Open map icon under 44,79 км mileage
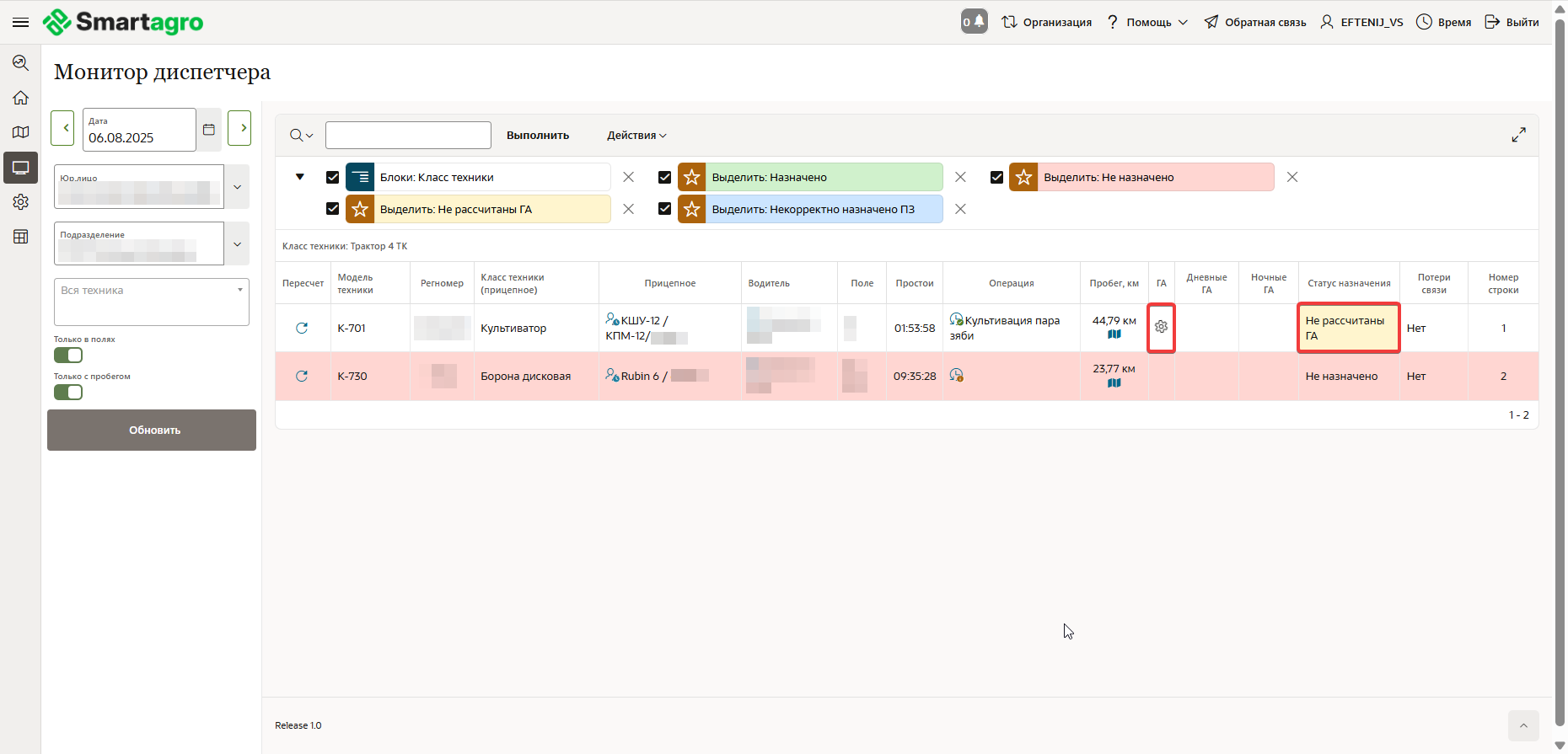 [x=1114, y=334]
